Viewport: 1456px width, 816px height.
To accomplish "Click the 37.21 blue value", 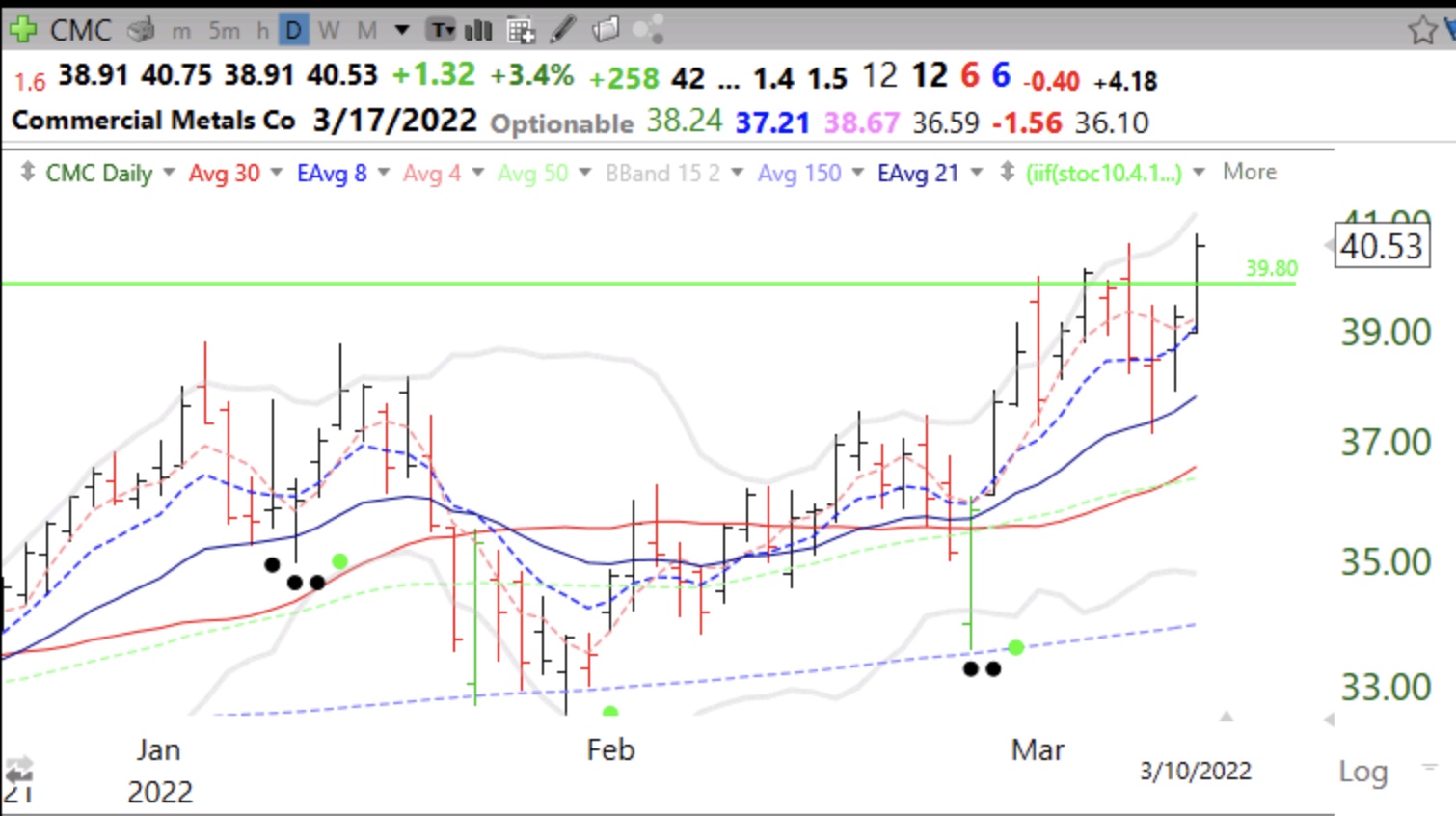I will click(x=772, y=122).
